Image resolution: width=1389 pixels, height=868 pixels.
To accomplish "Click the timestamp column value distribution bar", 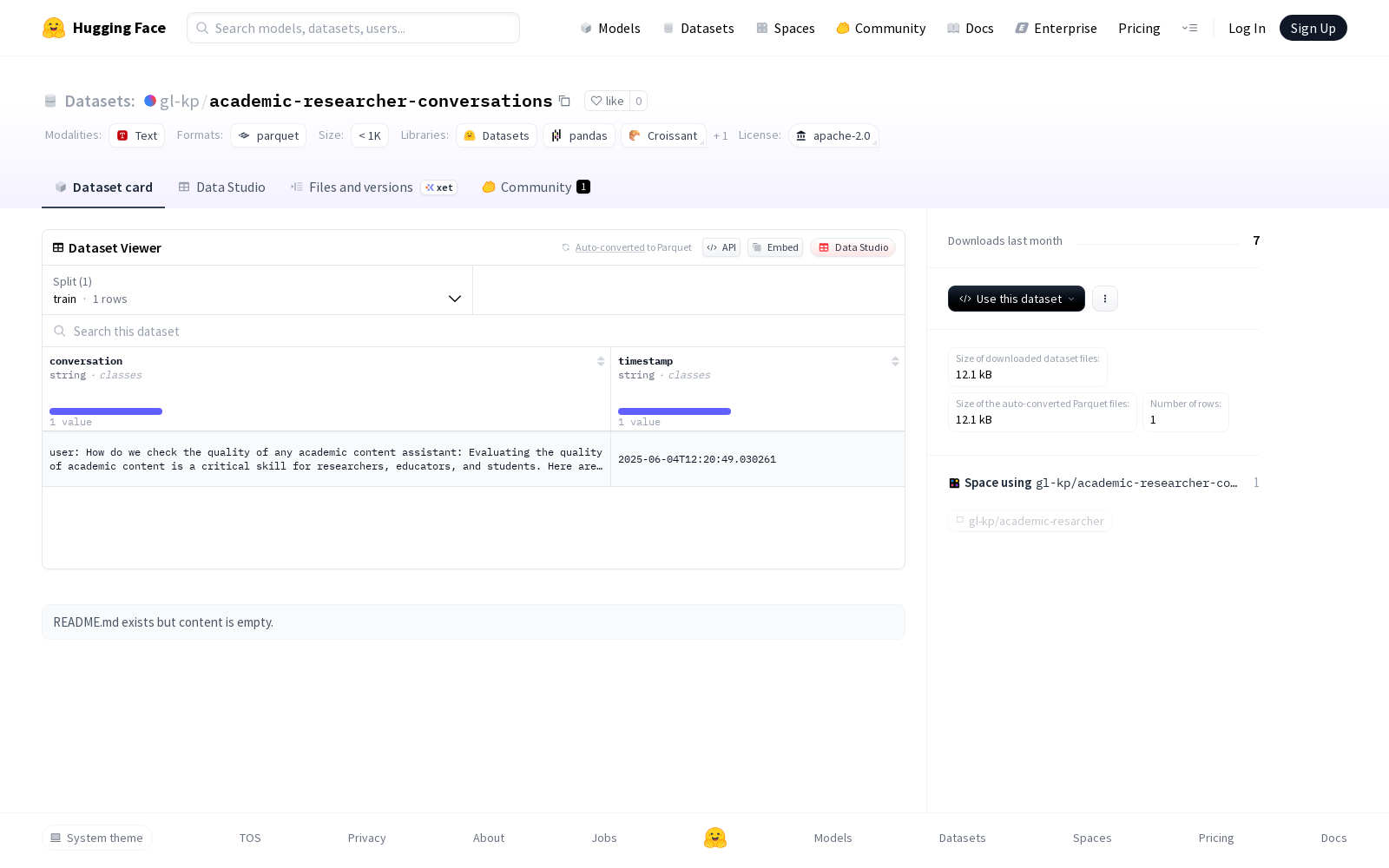I will [x=675, y=411].
